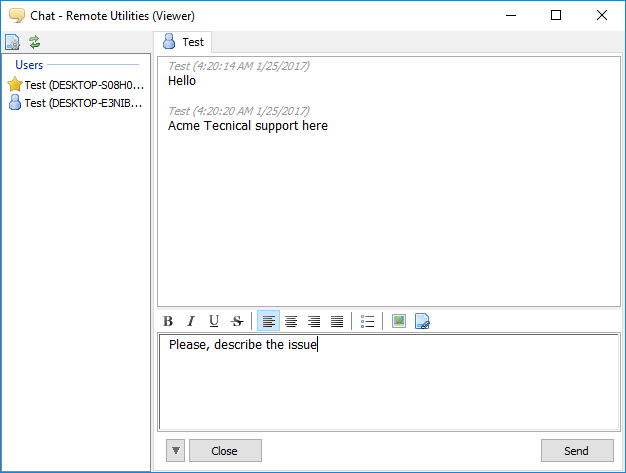Image resolution: width=626 pixels, height=473 pixels.
Task: Click the document with pen icon
Action: click(x=422, y=321)
